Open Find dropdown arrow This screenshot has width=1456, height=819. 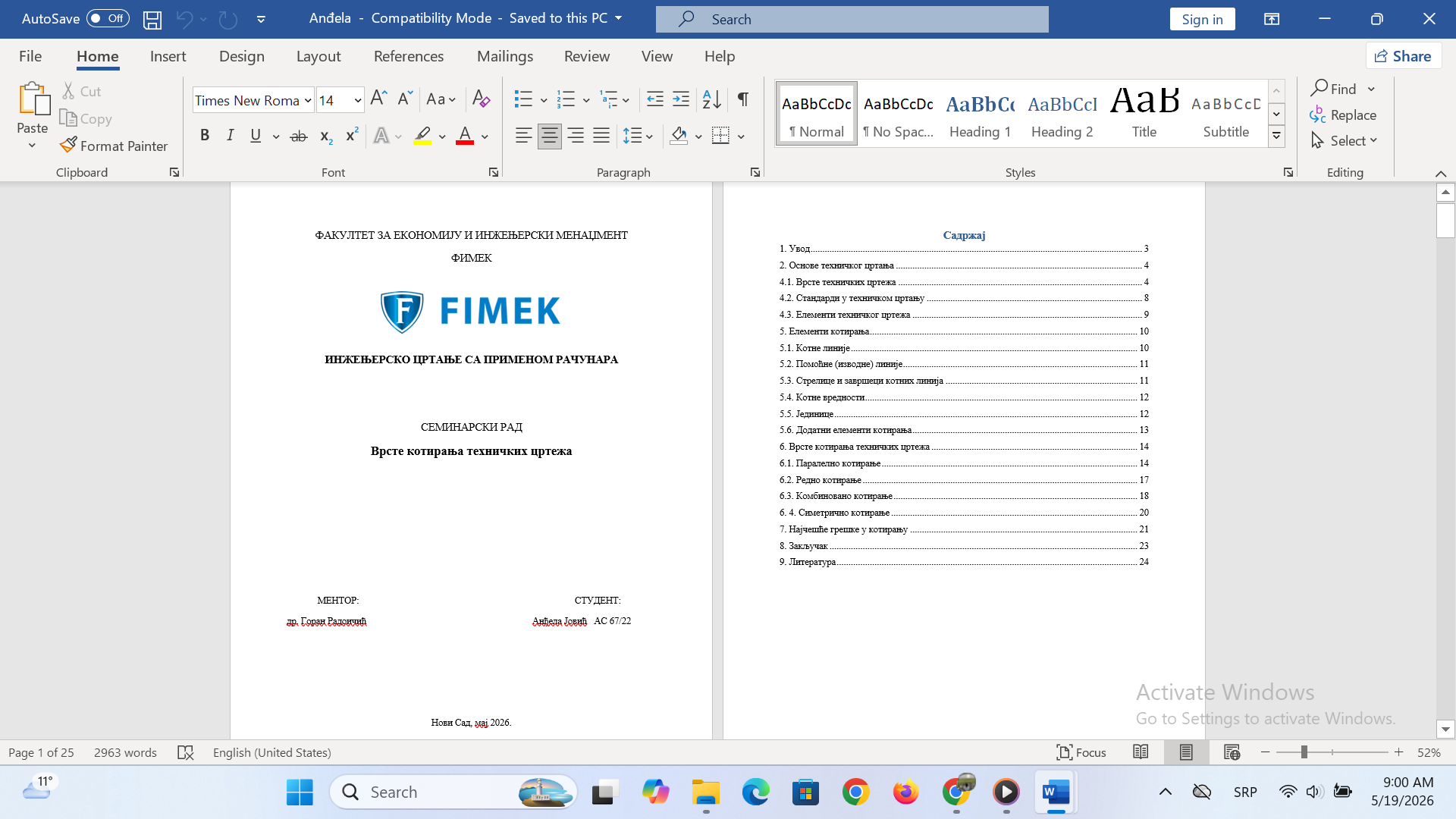[1371, 89]
